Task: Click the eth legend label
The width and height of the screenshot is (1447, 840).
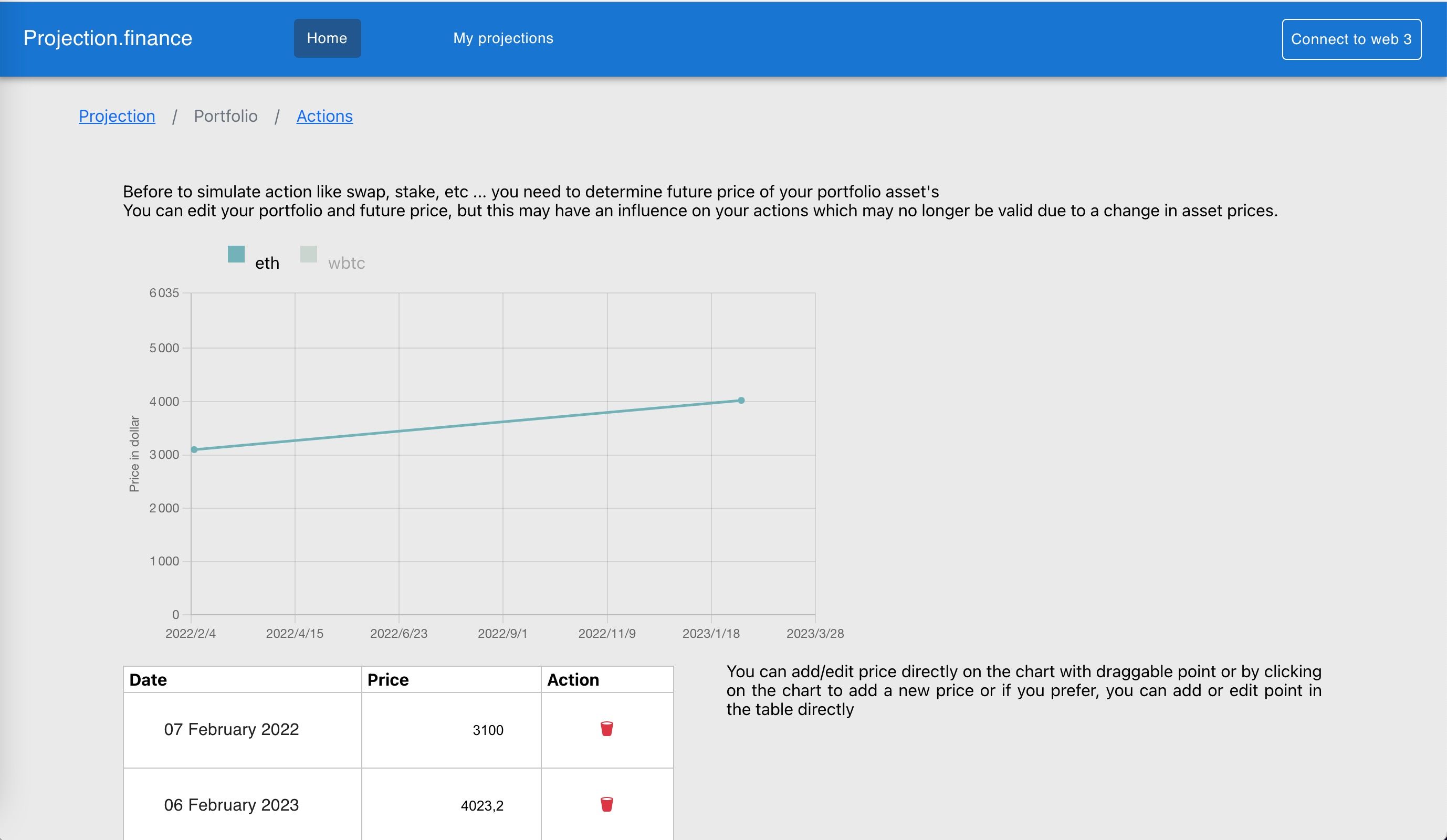Action: click(267, 263)
